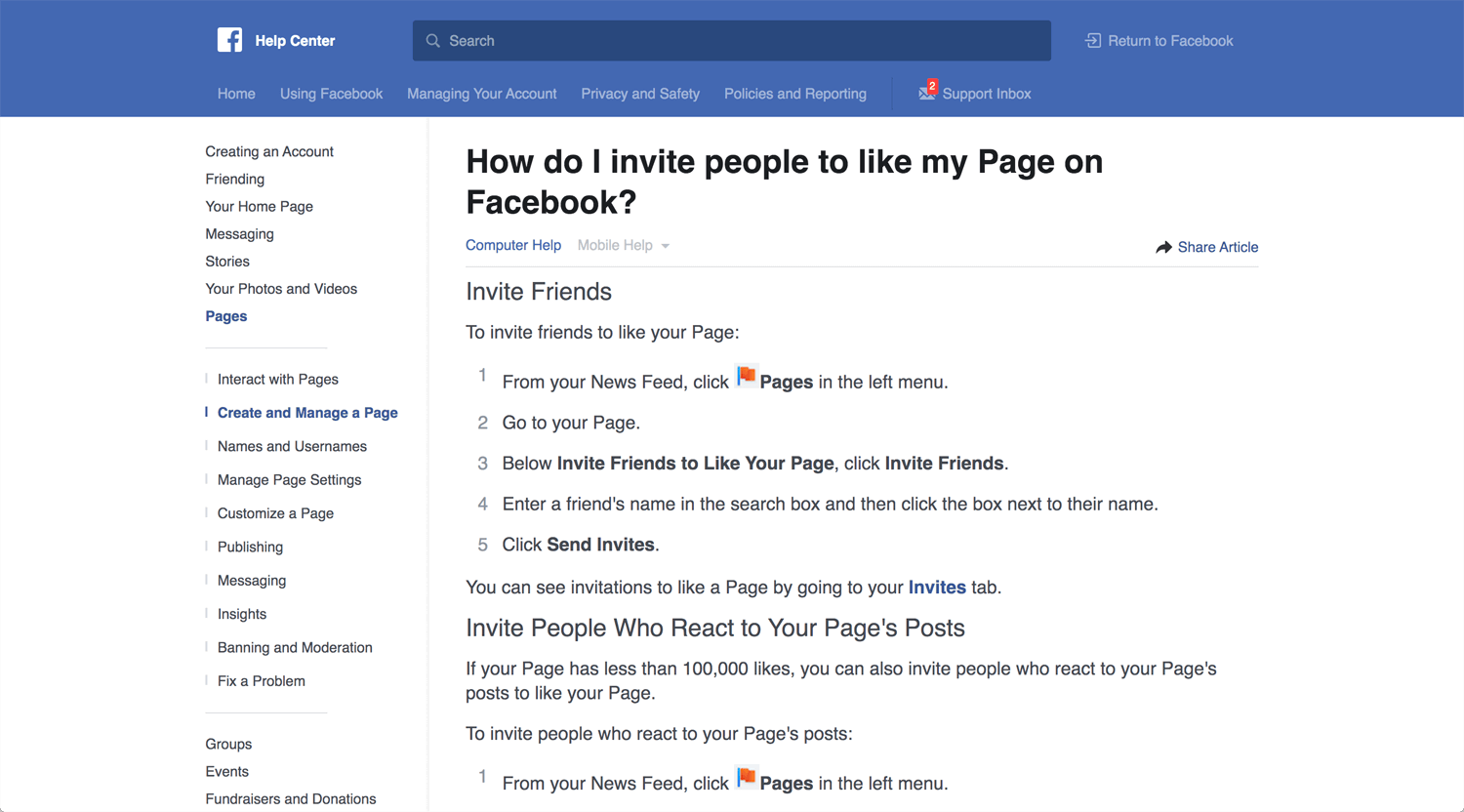Open Publishing subtopic
Screen dimensions: 1464x812
[x=250, y=547]
